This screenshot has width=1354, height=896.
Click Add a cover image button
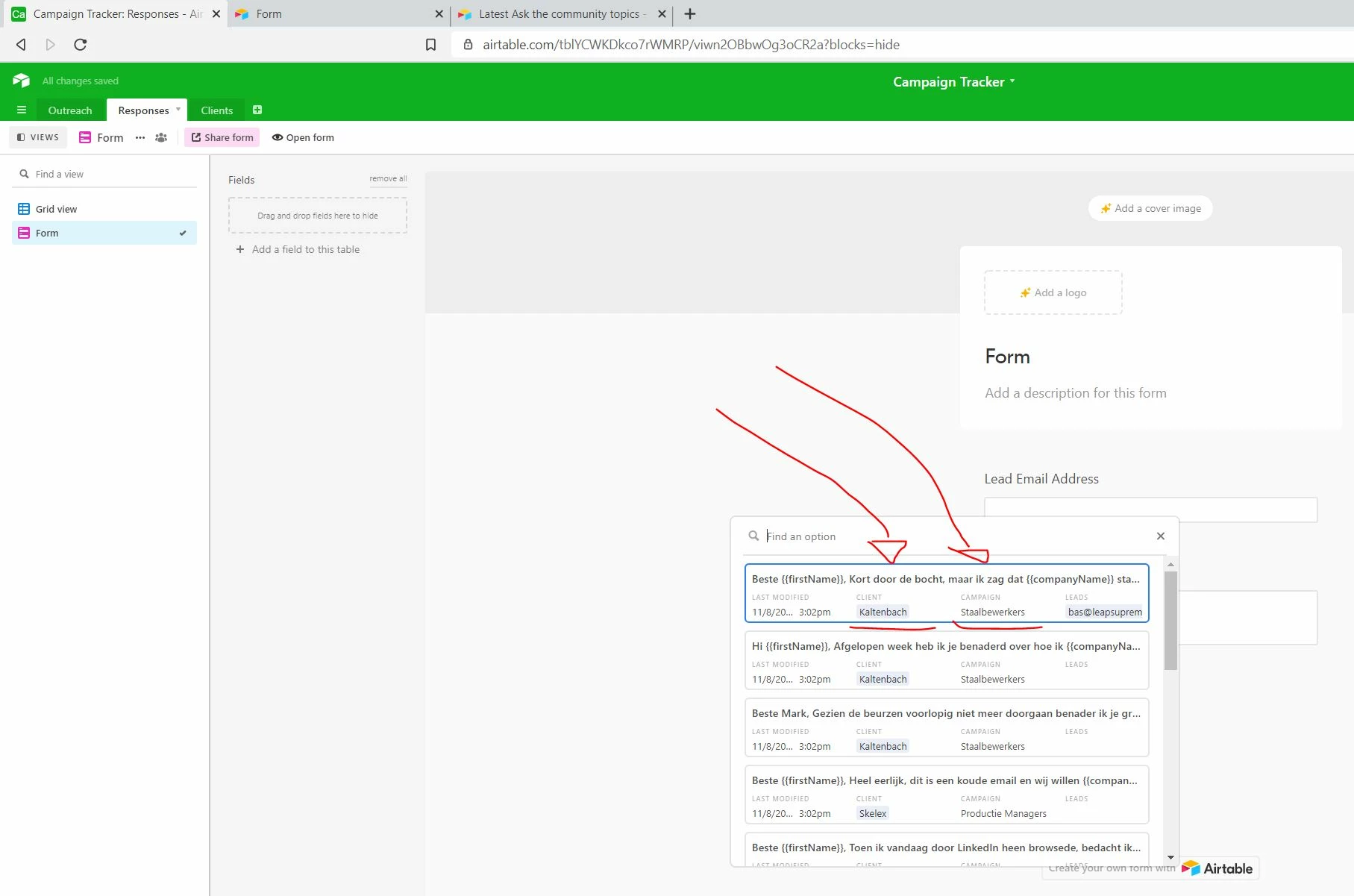point(1150,208)
